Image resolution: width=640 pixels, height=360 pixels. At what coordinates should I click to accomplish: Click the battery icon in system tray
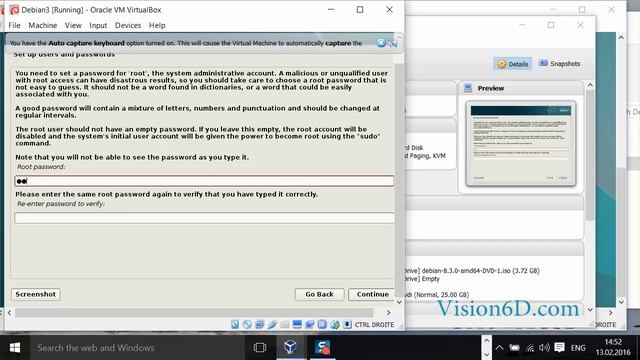tap(514, 348)
